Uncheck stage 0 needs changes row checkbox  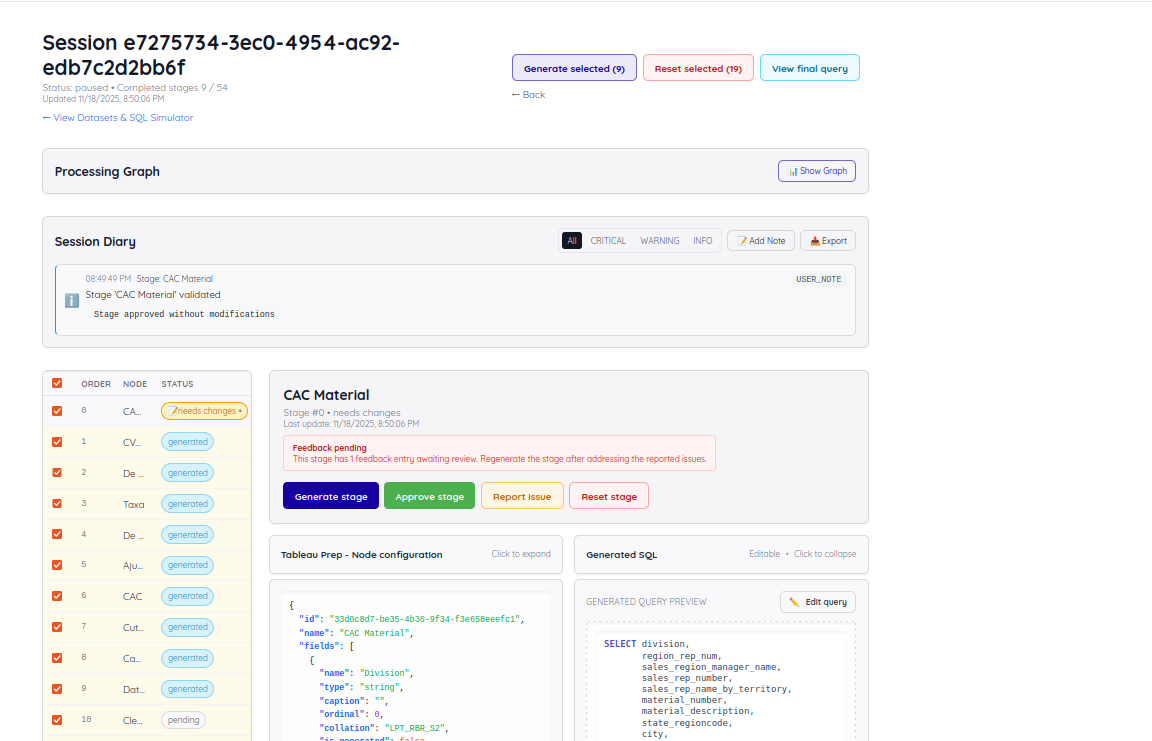click(x=57, y=411)
